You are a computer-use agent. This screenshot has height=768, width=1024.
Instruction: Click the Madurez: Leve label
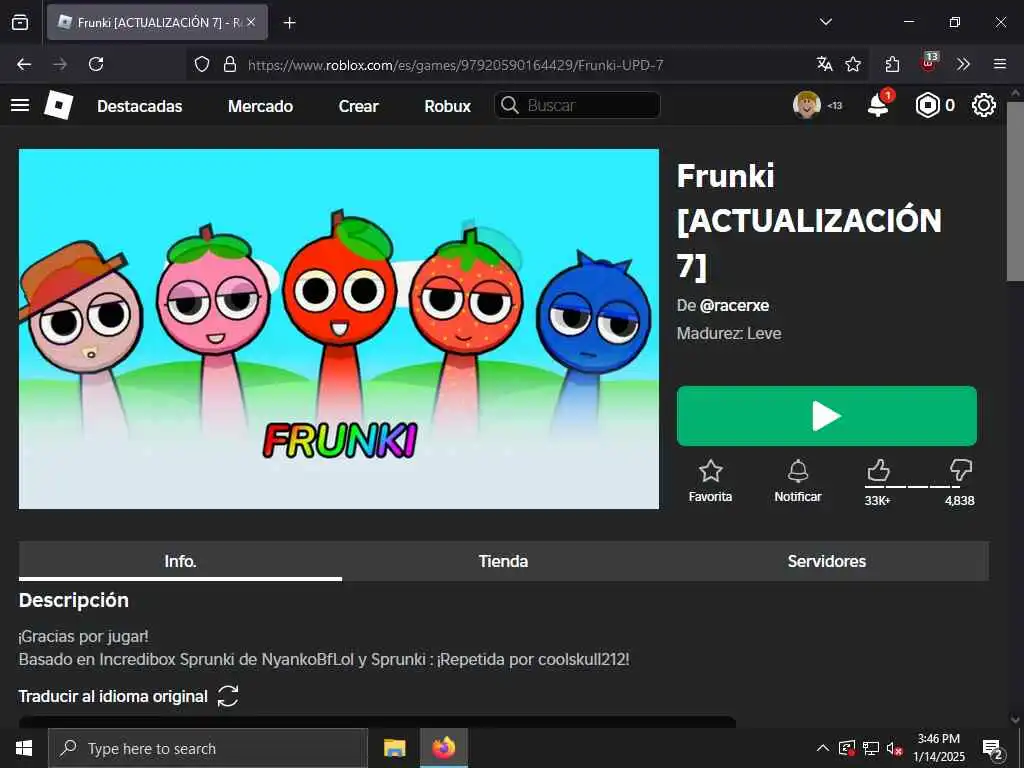pyautogui.click(x=729, y=334)
